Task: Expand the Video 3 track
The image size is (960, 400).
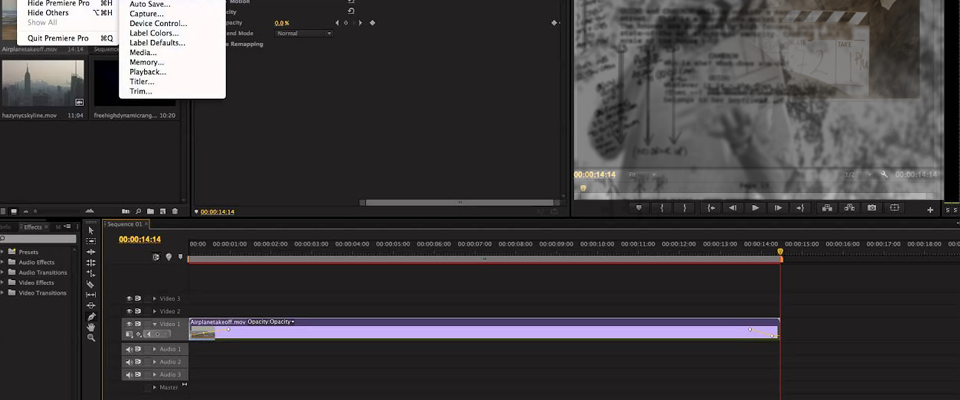Action: pos(154,298)
